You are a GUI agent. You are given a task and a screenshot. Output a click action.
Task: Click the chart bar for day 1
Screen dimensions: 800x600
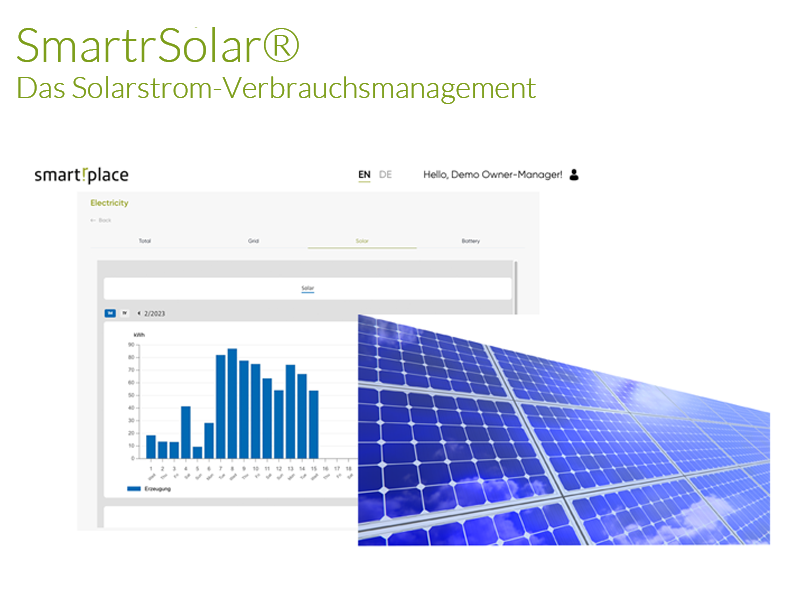pyautogui.click(x=151, y=447)
